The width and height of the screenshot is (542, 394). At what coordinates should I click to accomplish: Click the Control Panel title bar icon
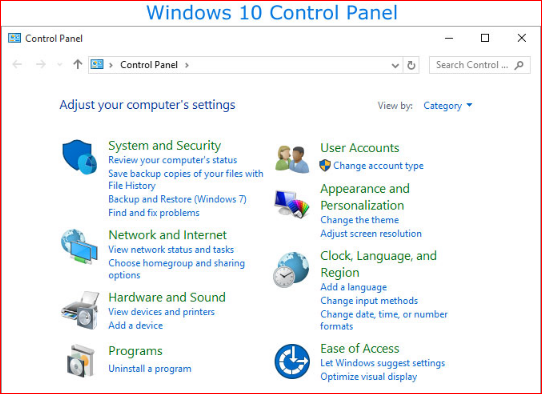tap(15, 38)
